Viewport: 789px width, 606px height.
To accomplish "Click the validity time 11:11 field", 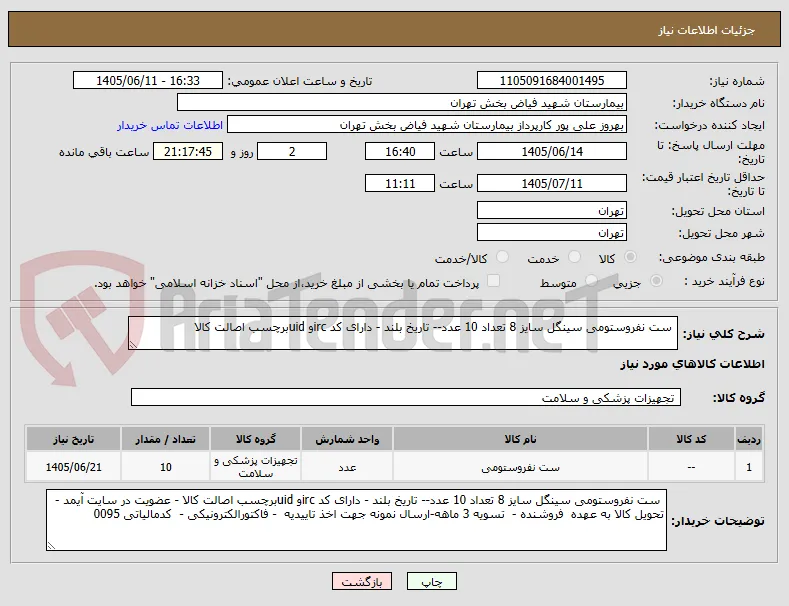I will 400,183.
